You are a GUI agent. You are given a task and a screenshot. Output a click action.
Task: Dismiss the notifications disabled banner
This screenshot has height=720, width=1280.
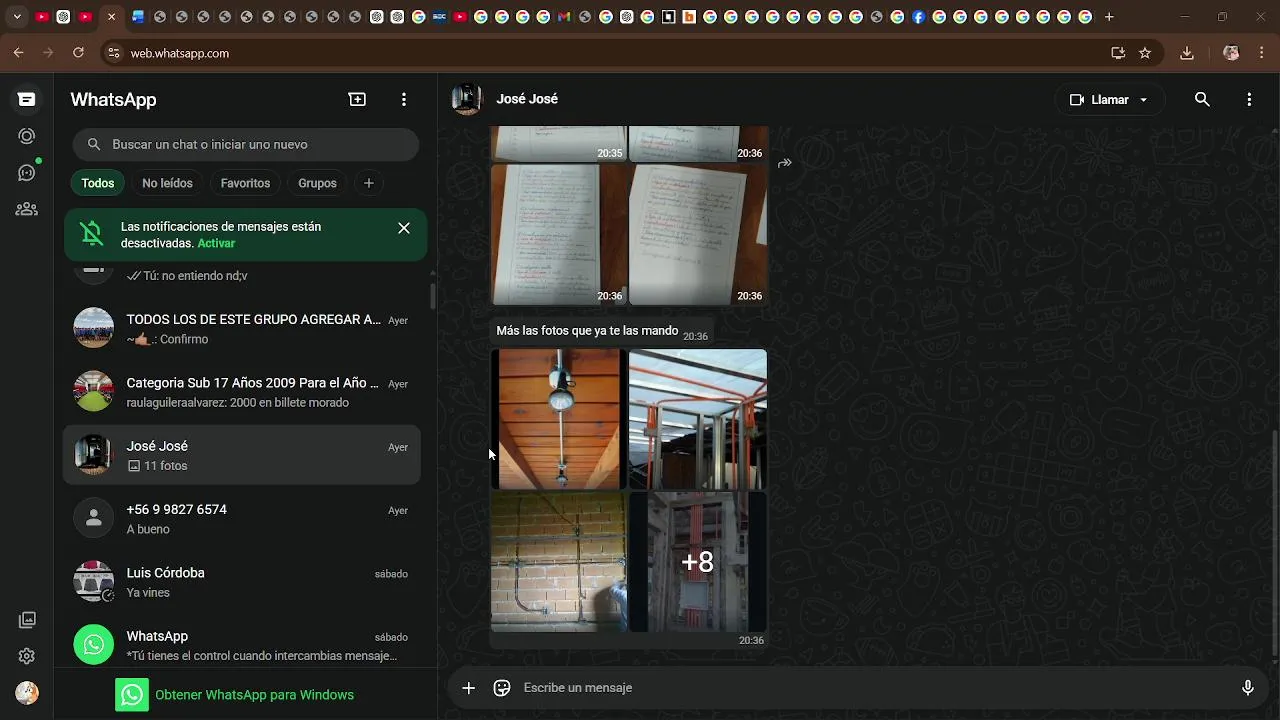tap(404, 228)
